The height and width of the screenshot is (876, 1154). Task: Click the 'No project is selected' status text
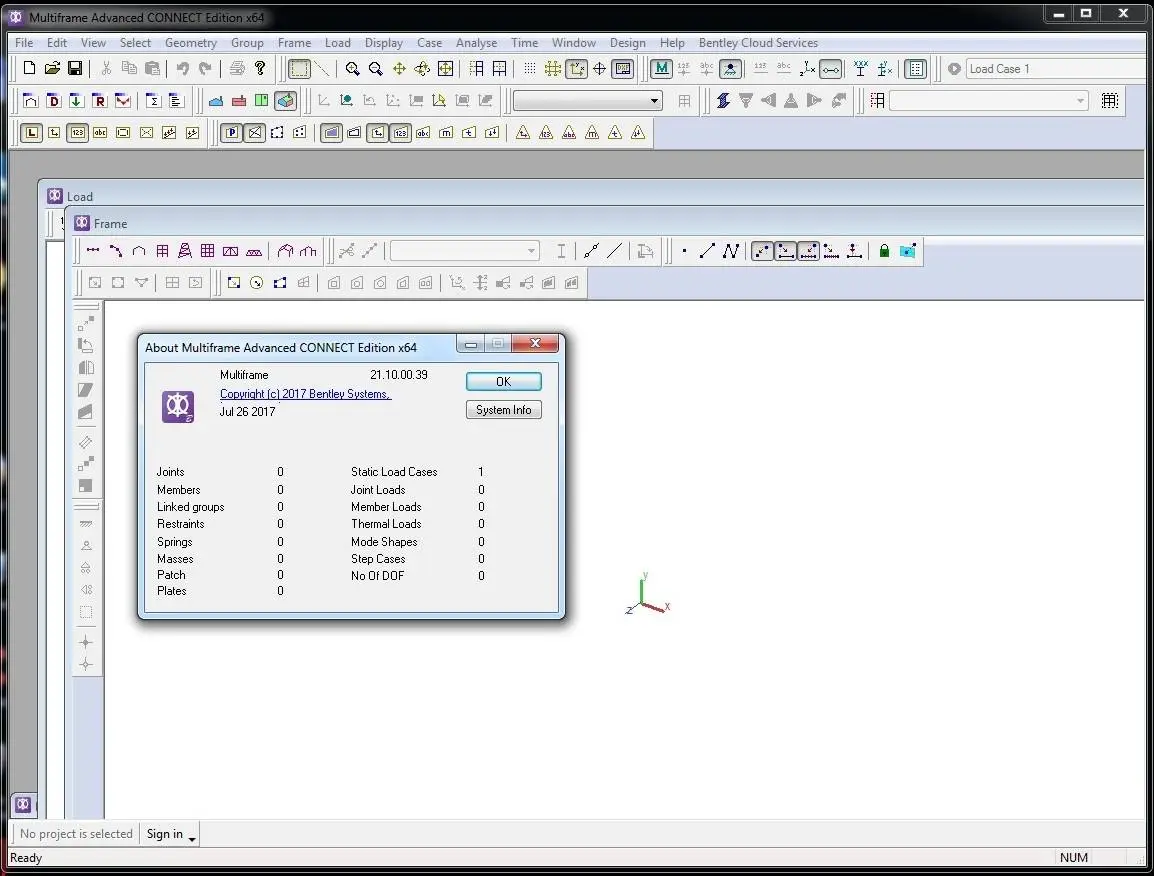76,833
